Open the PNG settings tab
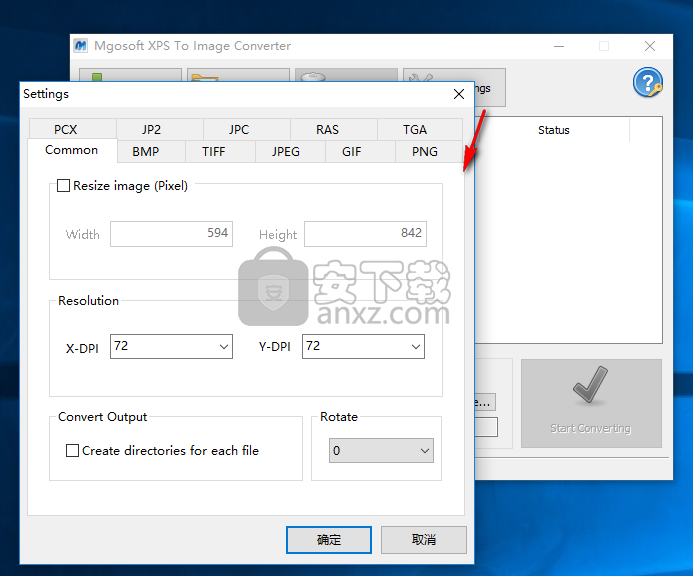The image size is (693, 576). pyautogui.click(x=429, y=152)
